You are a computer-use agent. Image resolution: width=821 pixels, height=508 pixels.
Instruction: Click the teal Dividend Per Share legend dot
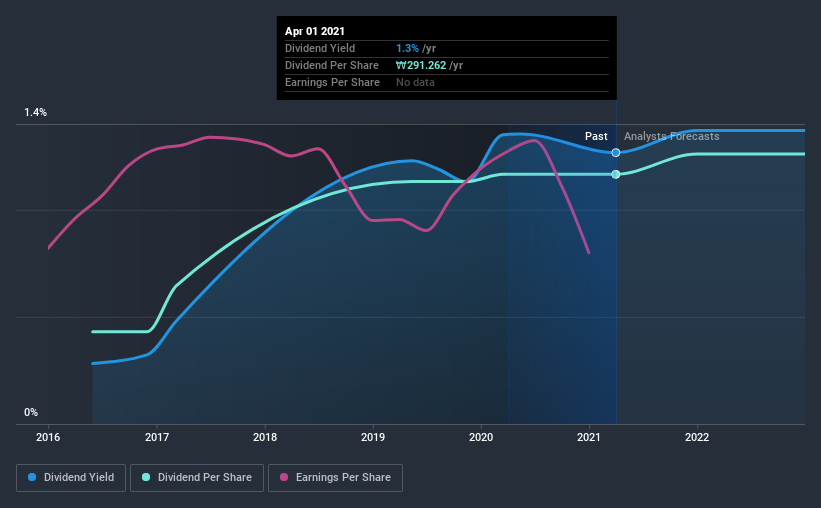click(146, 477)
